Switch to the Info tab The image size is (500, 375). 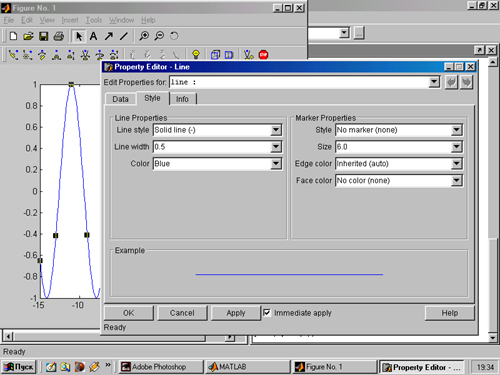pyautogui.click(x=182, y=99)
